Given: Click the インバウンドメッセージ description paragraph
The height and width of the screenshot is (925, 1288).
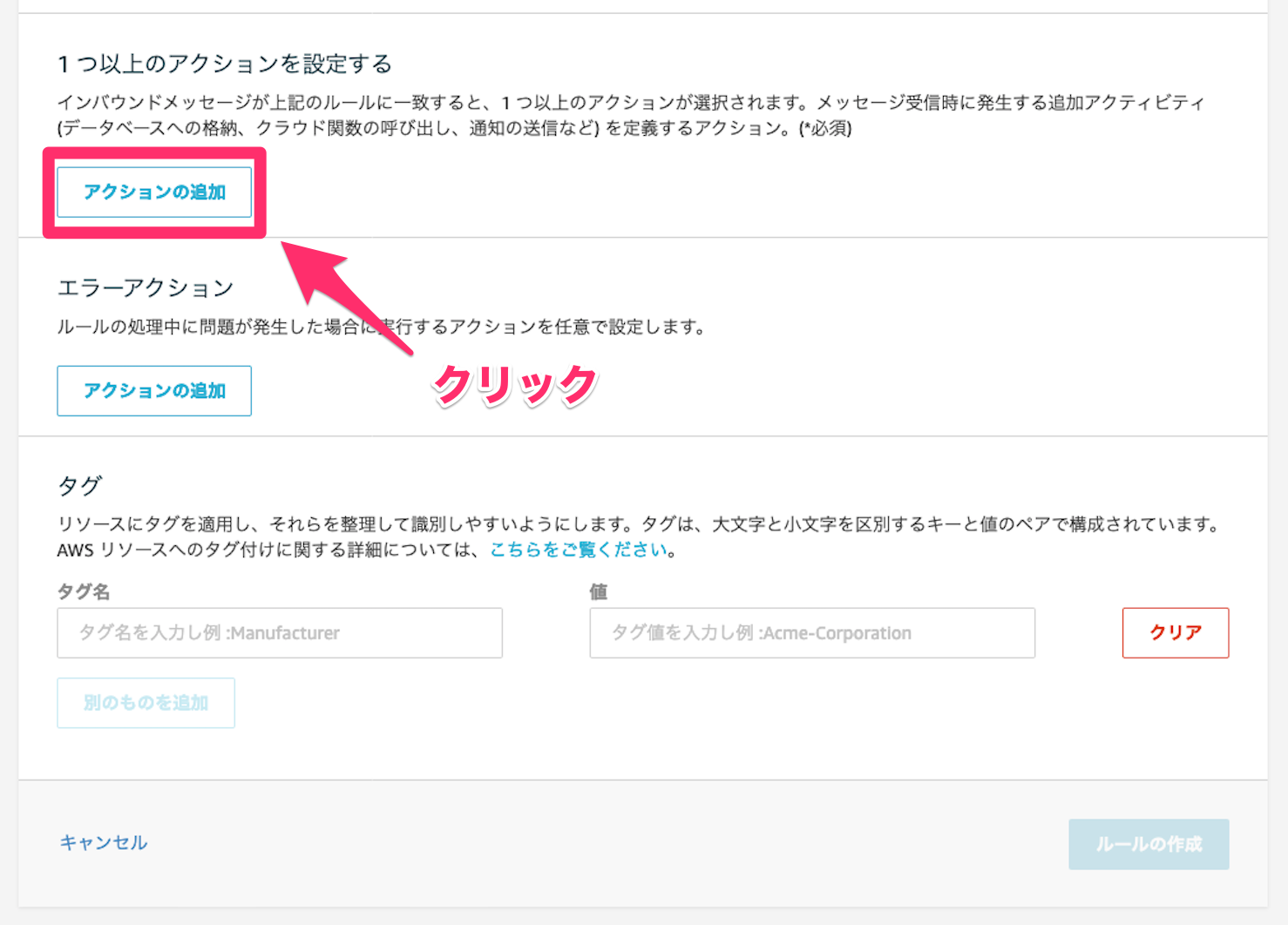Looking at the screenshot, I should pyautogui.click(x=631, y=115).
